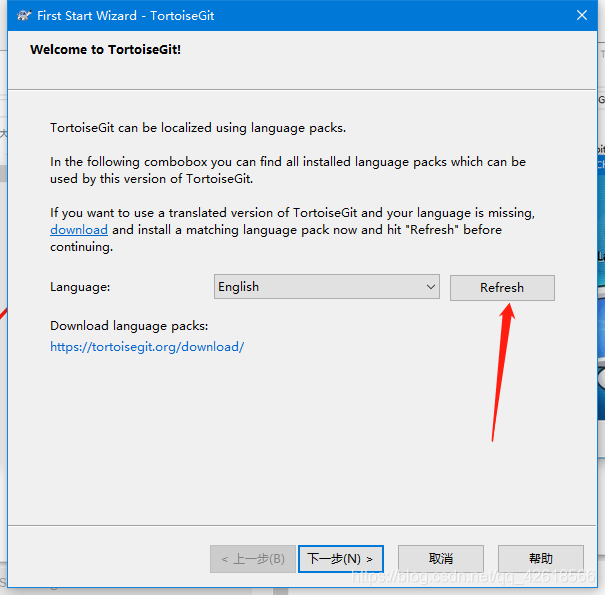
Task: Click the Download language packs: label
Action: [129, 326]
